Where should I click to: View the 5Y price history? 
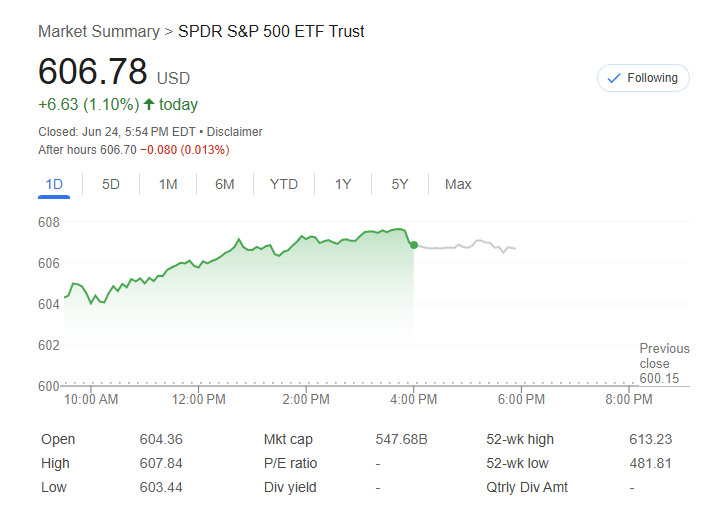pyautogui.click(x=400, y=184)
